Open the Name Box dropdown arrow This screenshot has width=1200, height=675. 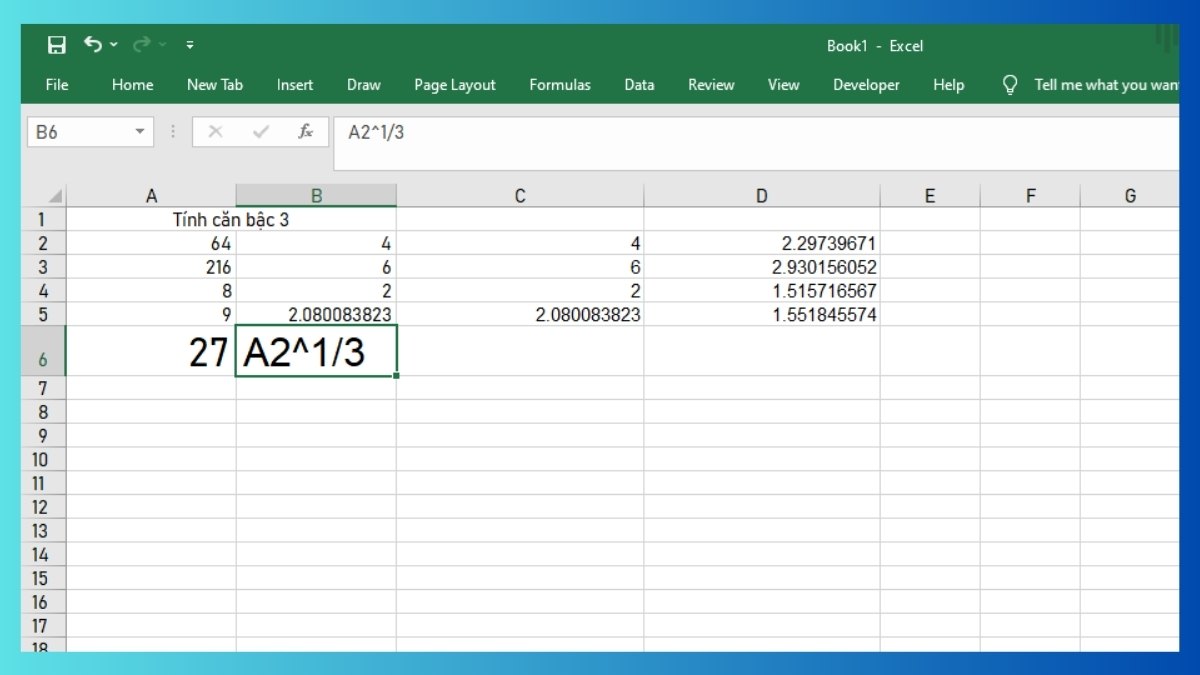(x=142, y=131)
